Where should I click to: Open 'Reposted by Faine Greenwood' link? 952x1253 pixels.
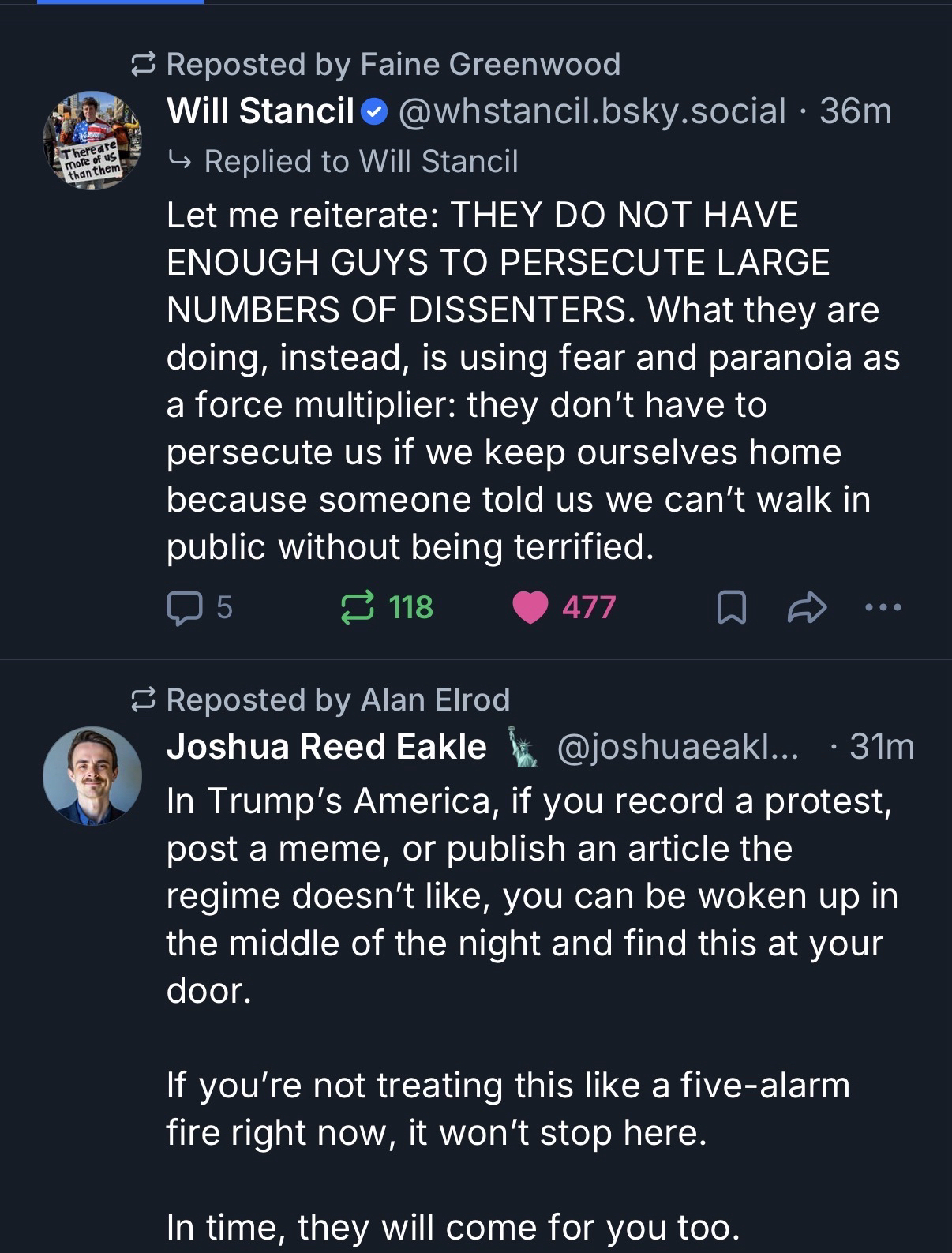[x=393, y=65]
